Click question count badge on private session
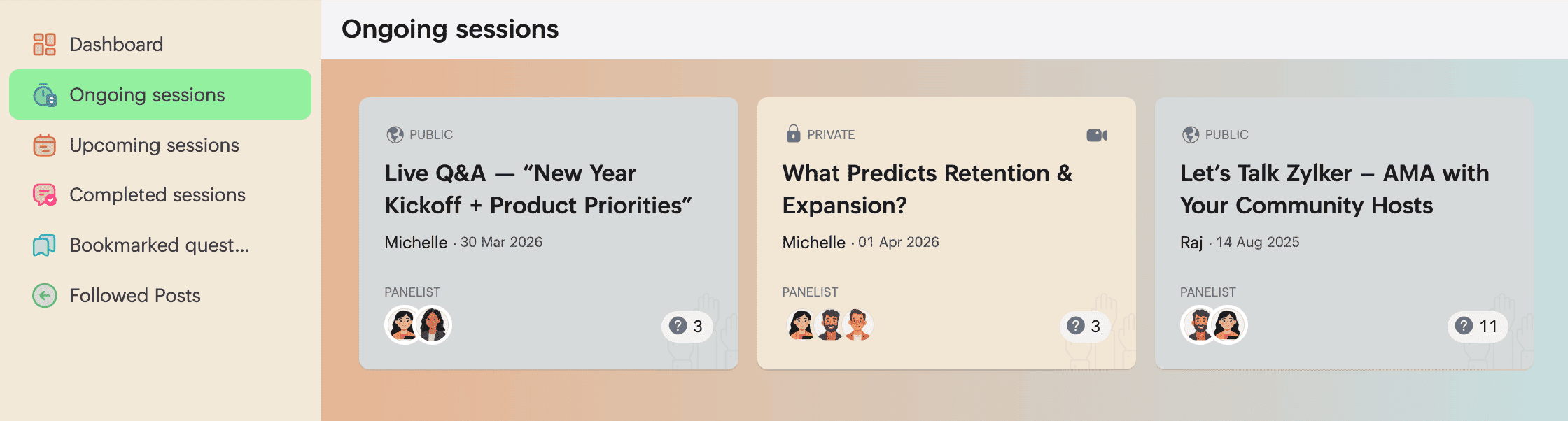 1084,327
